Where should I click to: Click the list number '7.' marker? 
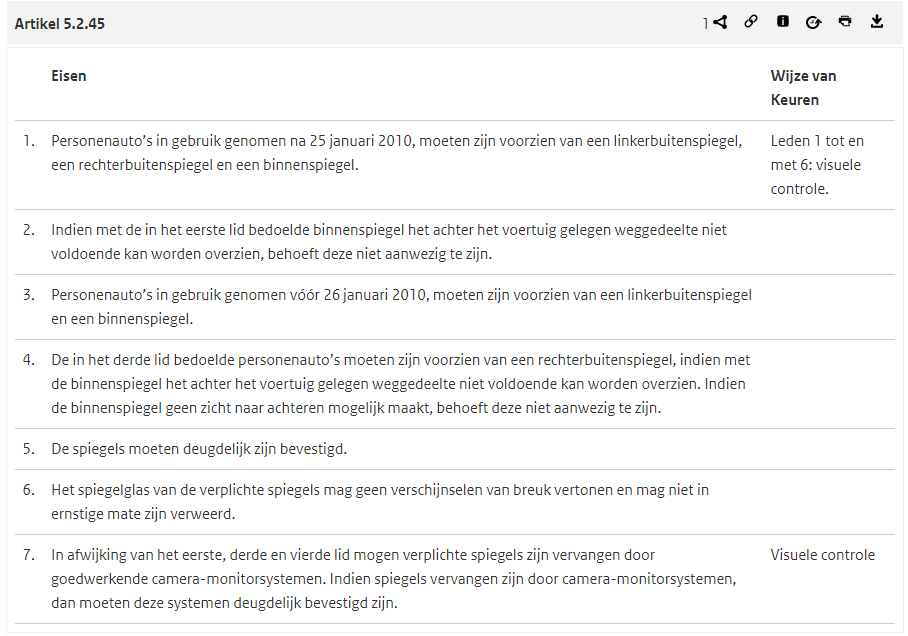tap(29, 555)
